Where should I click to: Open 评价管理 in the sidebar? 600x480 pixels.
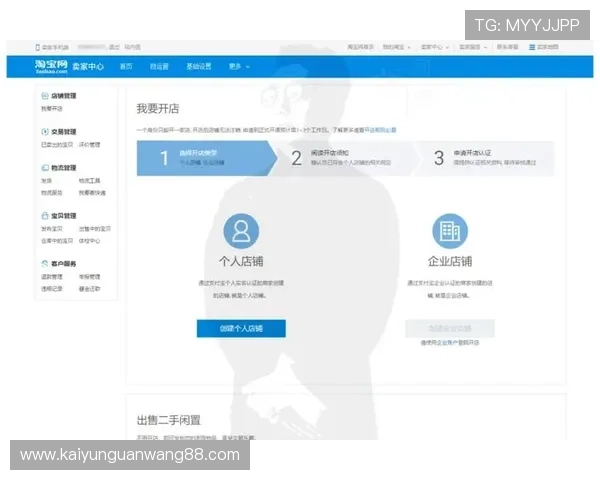point(90,145)
